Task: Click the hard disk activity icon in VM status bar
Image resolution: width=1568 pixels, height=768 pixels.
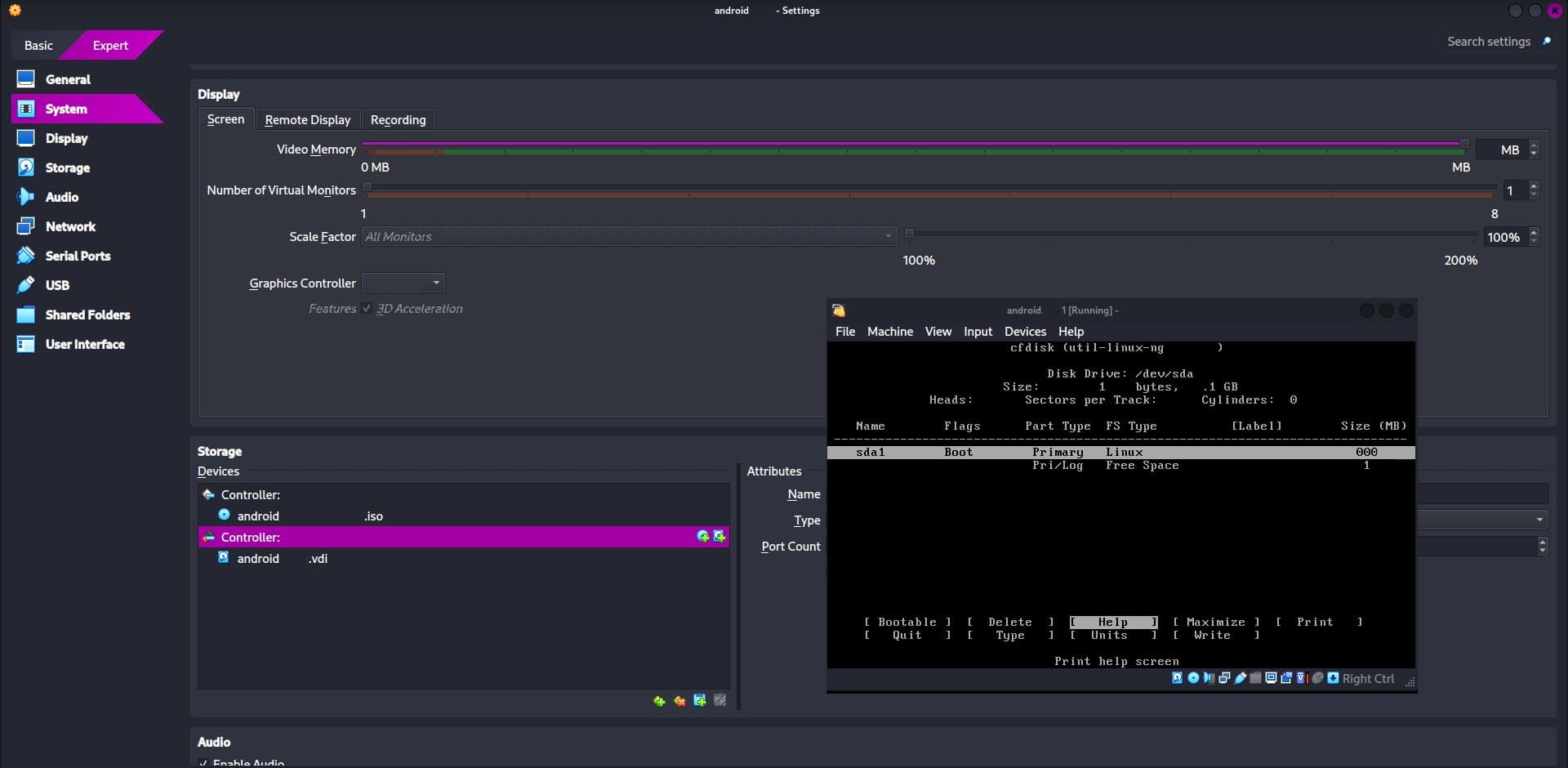Action: [1177, 678]
